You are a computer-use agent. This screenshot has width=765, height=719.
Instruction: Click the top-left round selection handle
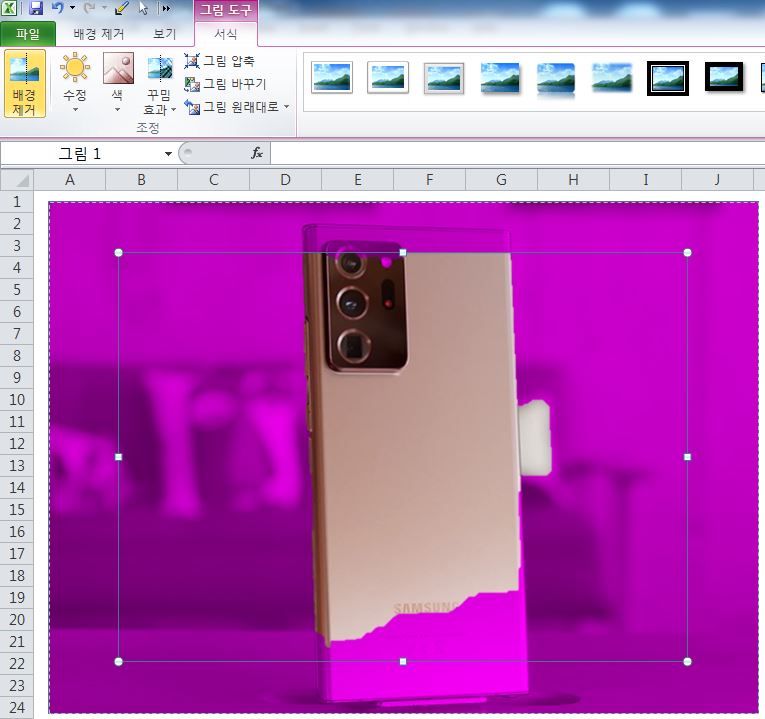(x=119, y=253)
